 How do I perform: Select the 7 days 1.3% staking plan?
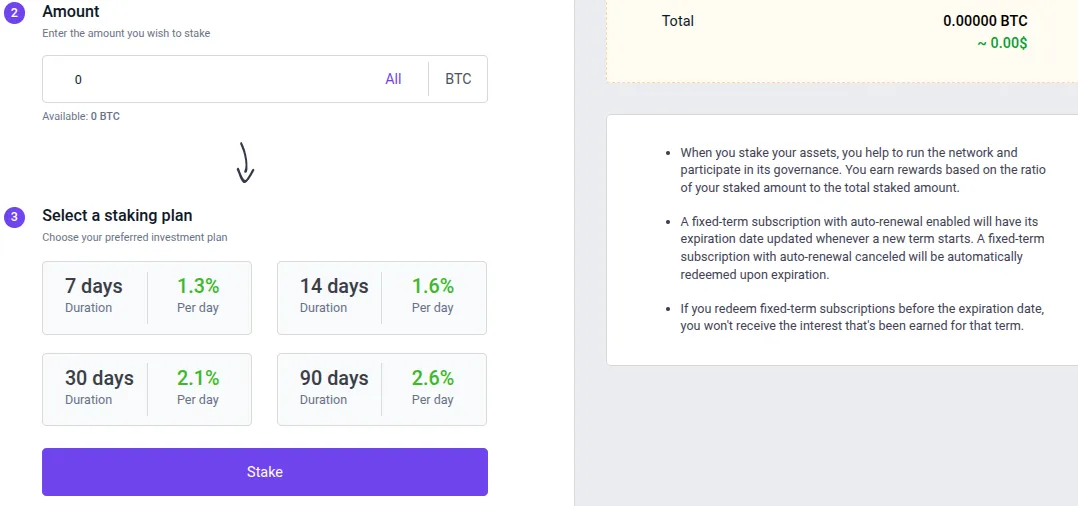coord(147,298)
